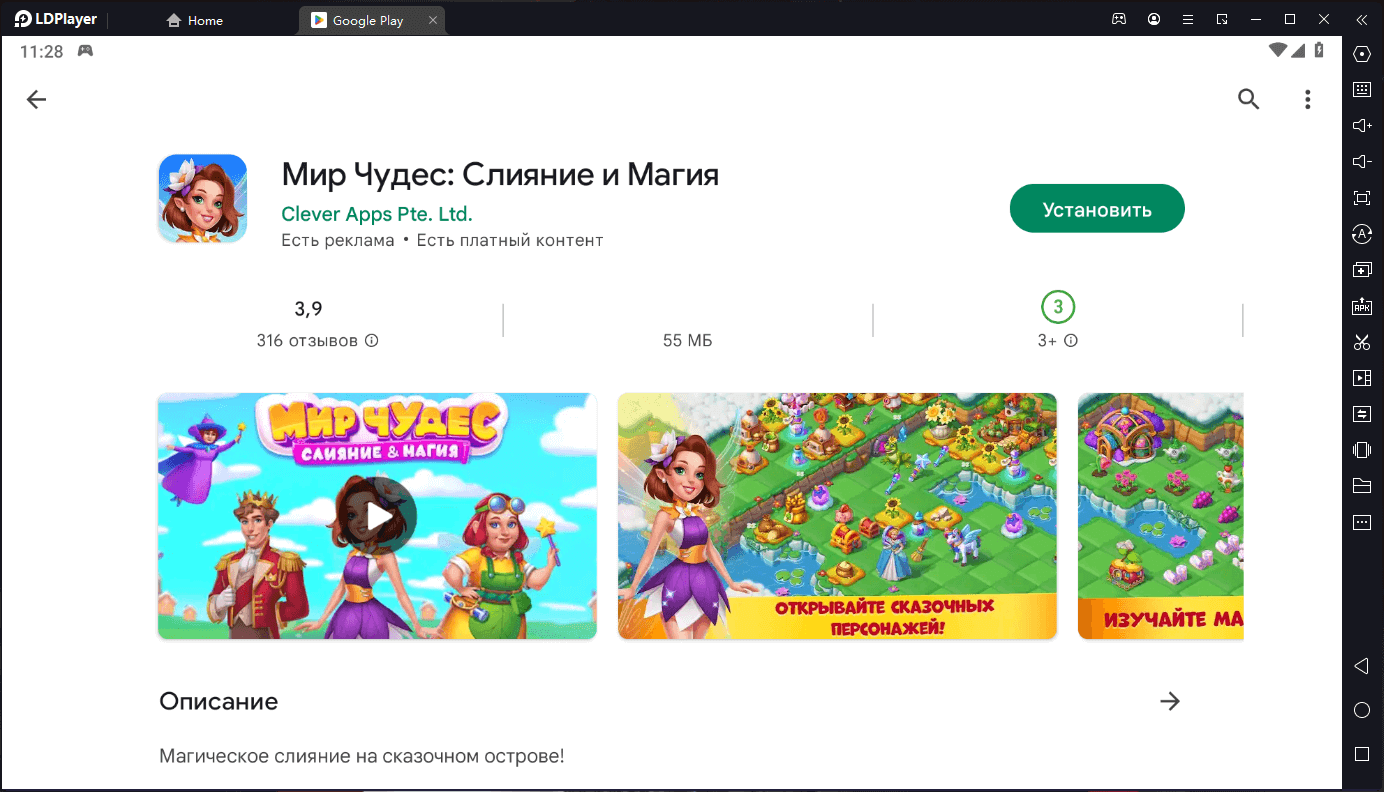1384x792 pixels.
Task: Open the LDPlayer hamburger menu
Action: (x=1188, y=20)
